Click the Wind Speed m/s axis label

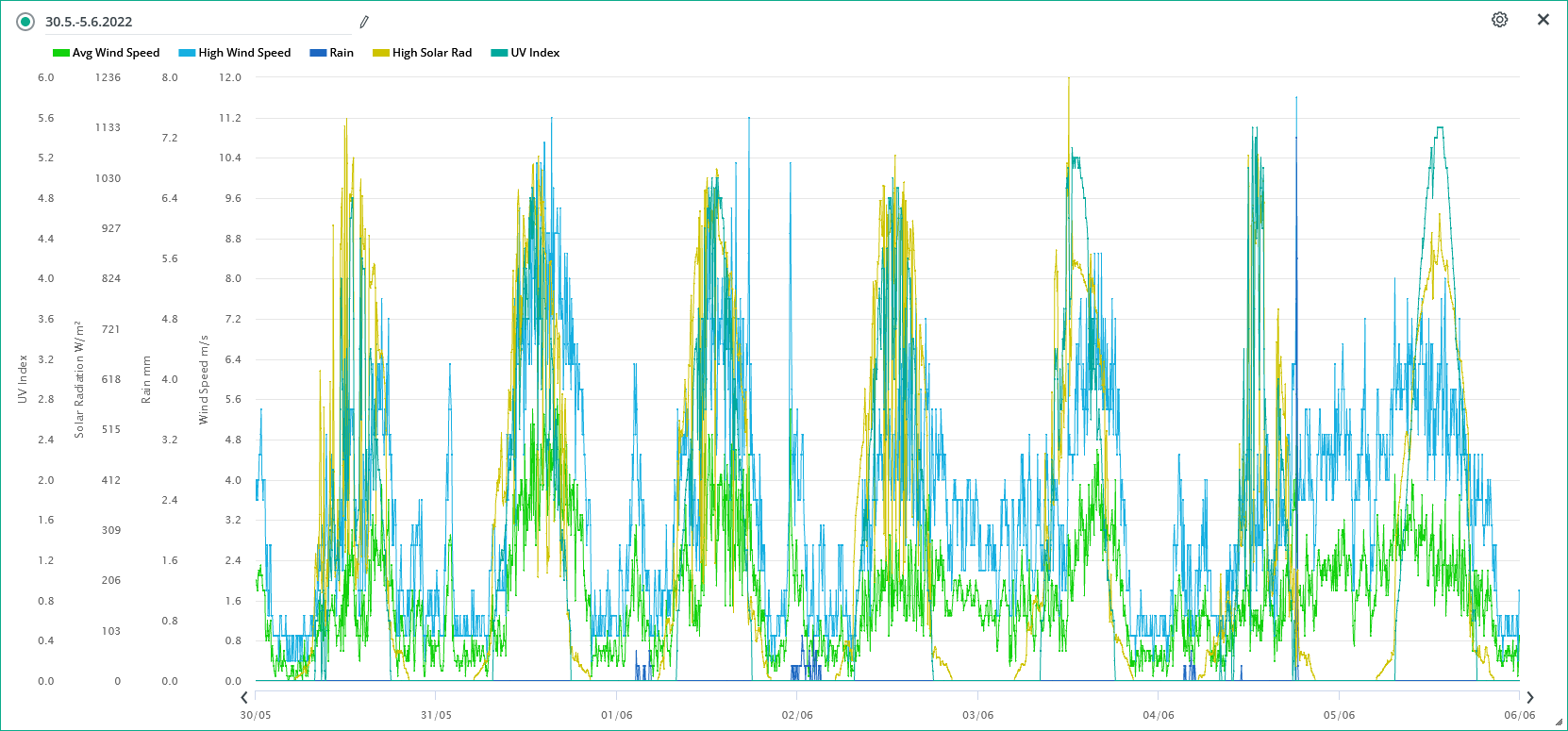point(204,379)
